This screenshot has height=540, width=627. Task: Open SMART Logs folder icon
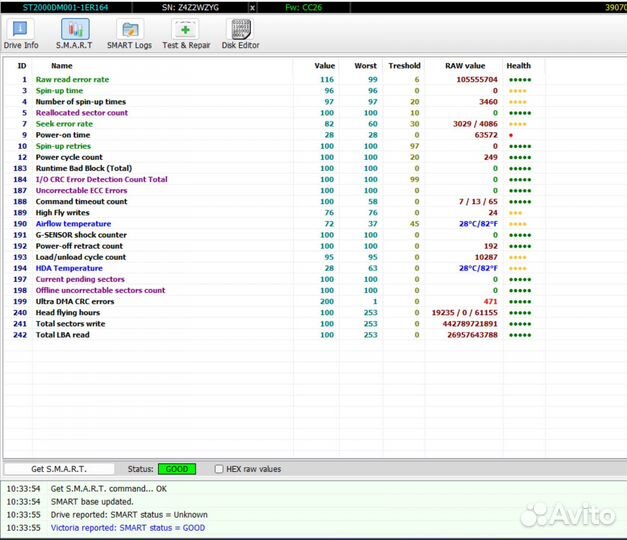point(129,34)
